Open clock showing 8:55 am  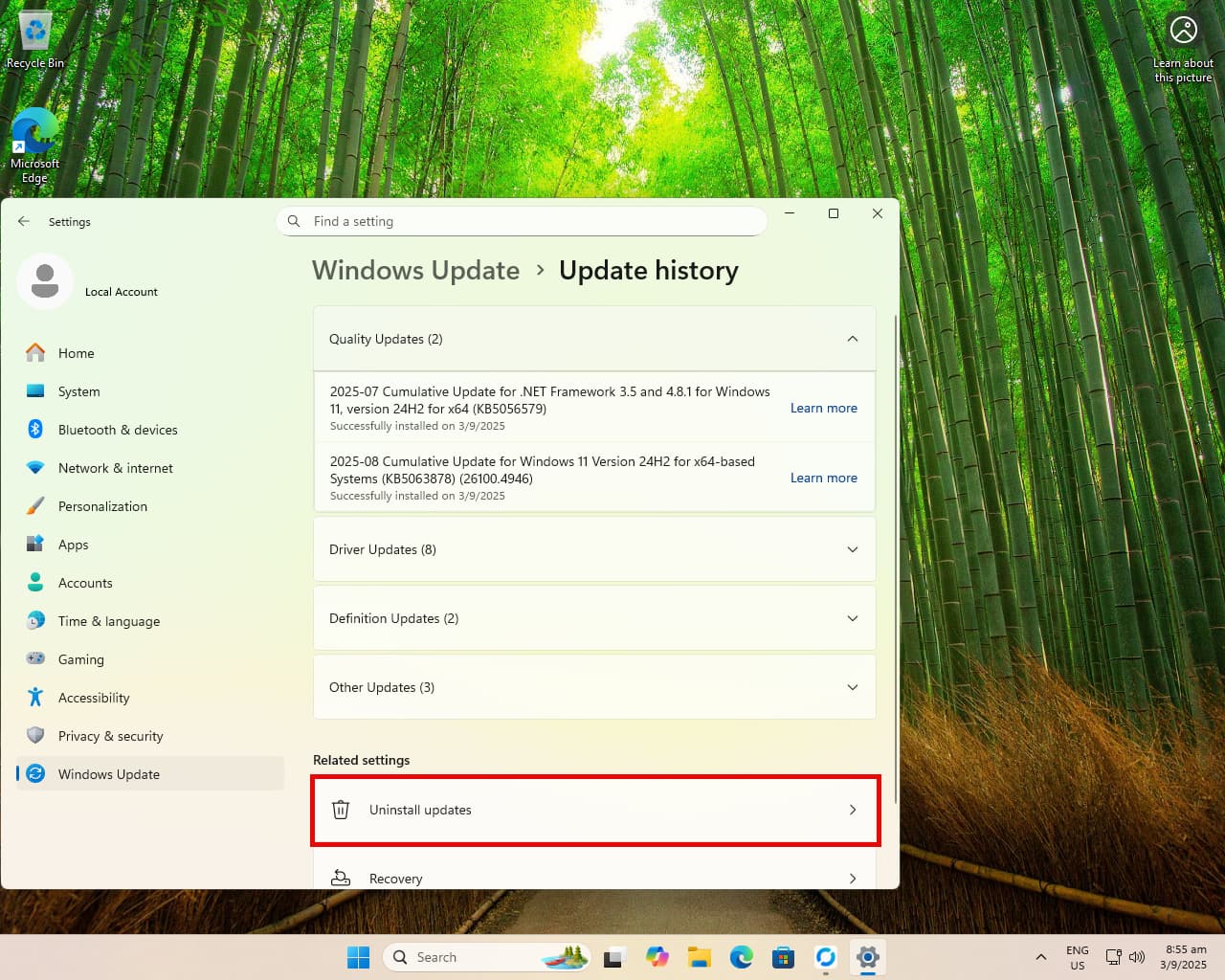point(1184,957)
